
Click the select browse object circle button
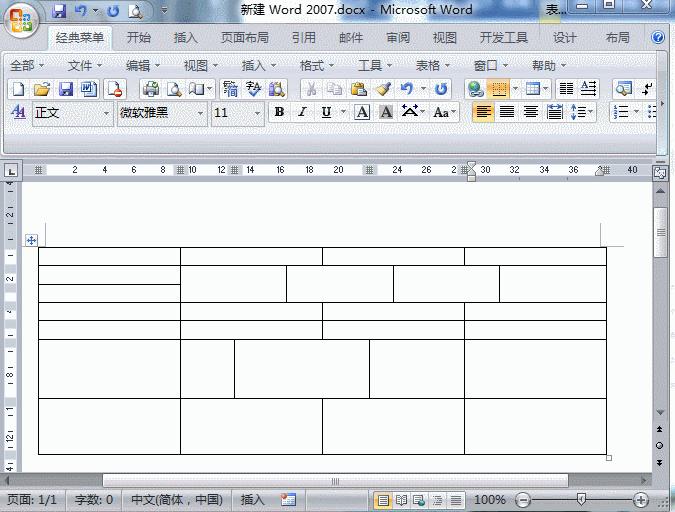point(660,445)
